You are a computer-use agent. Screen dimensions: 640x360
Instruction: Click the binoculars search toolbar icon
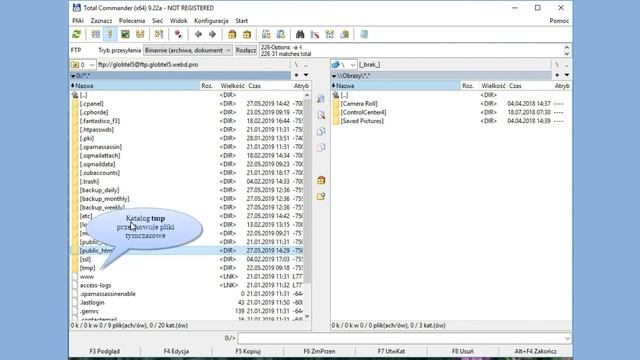300,34
